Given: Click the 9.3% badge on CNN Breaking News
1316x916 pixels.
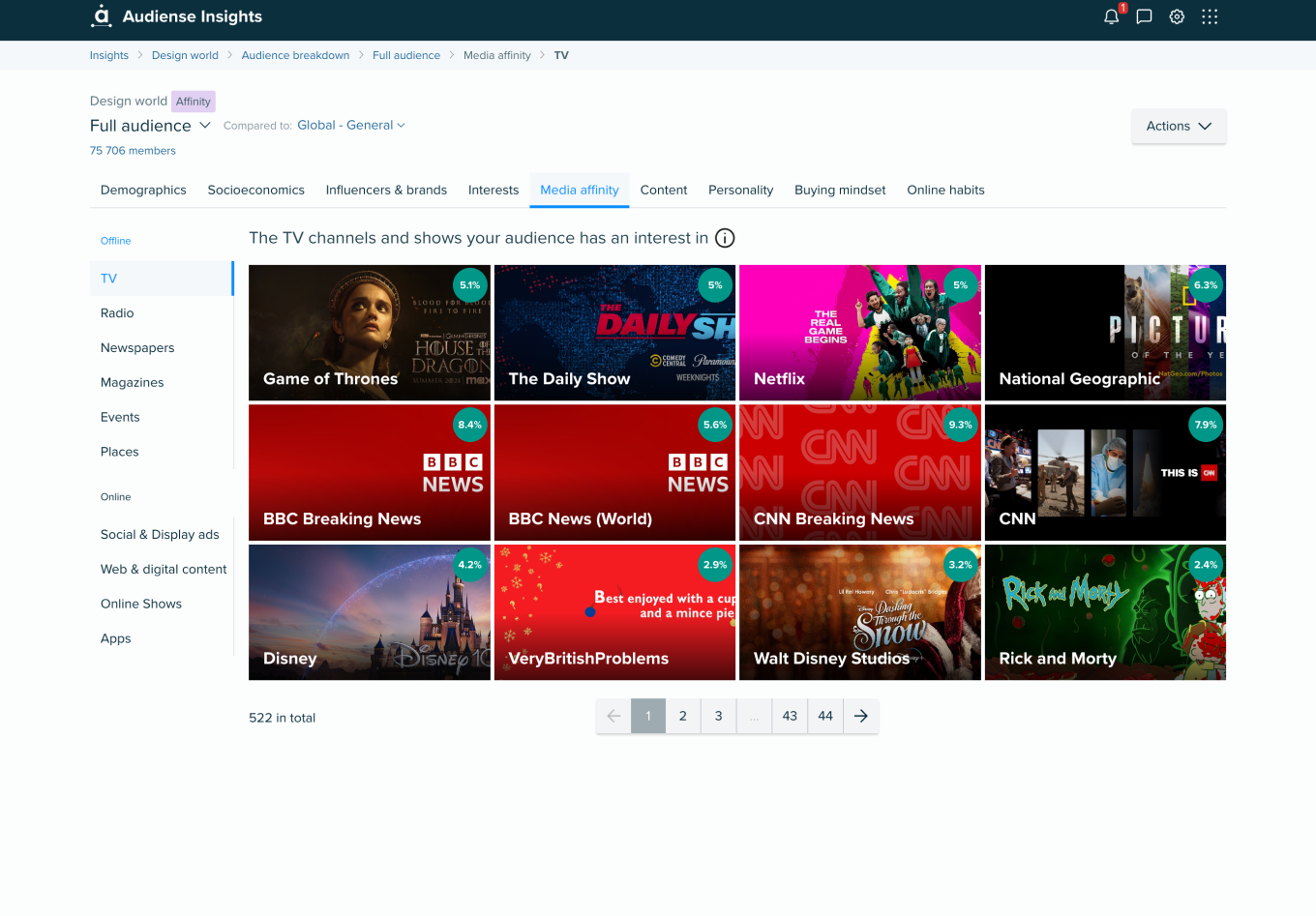Looking at the screenshot, I should [961, 425].
